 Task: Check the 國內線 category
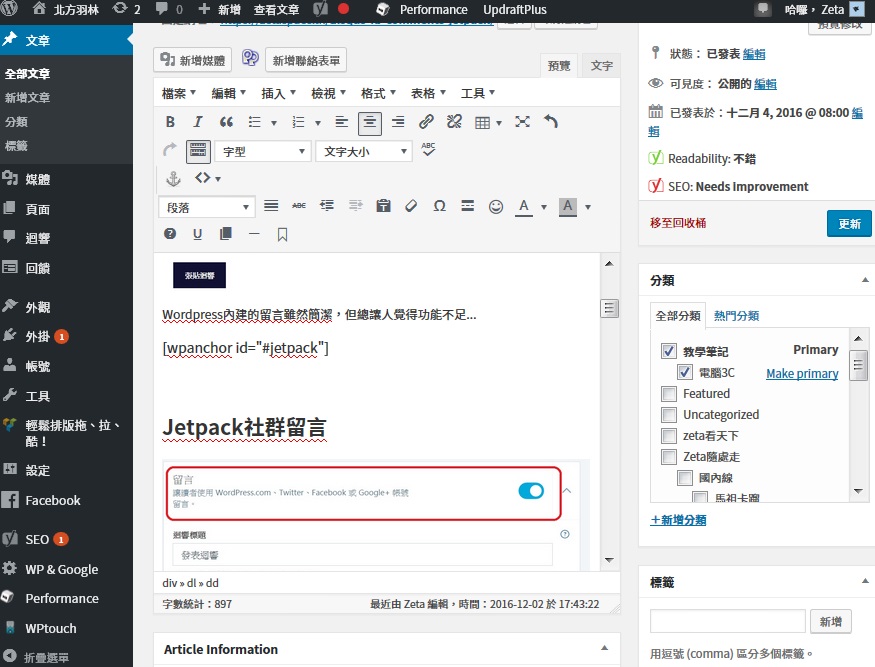pyautogui.click(x=685, y=478)
